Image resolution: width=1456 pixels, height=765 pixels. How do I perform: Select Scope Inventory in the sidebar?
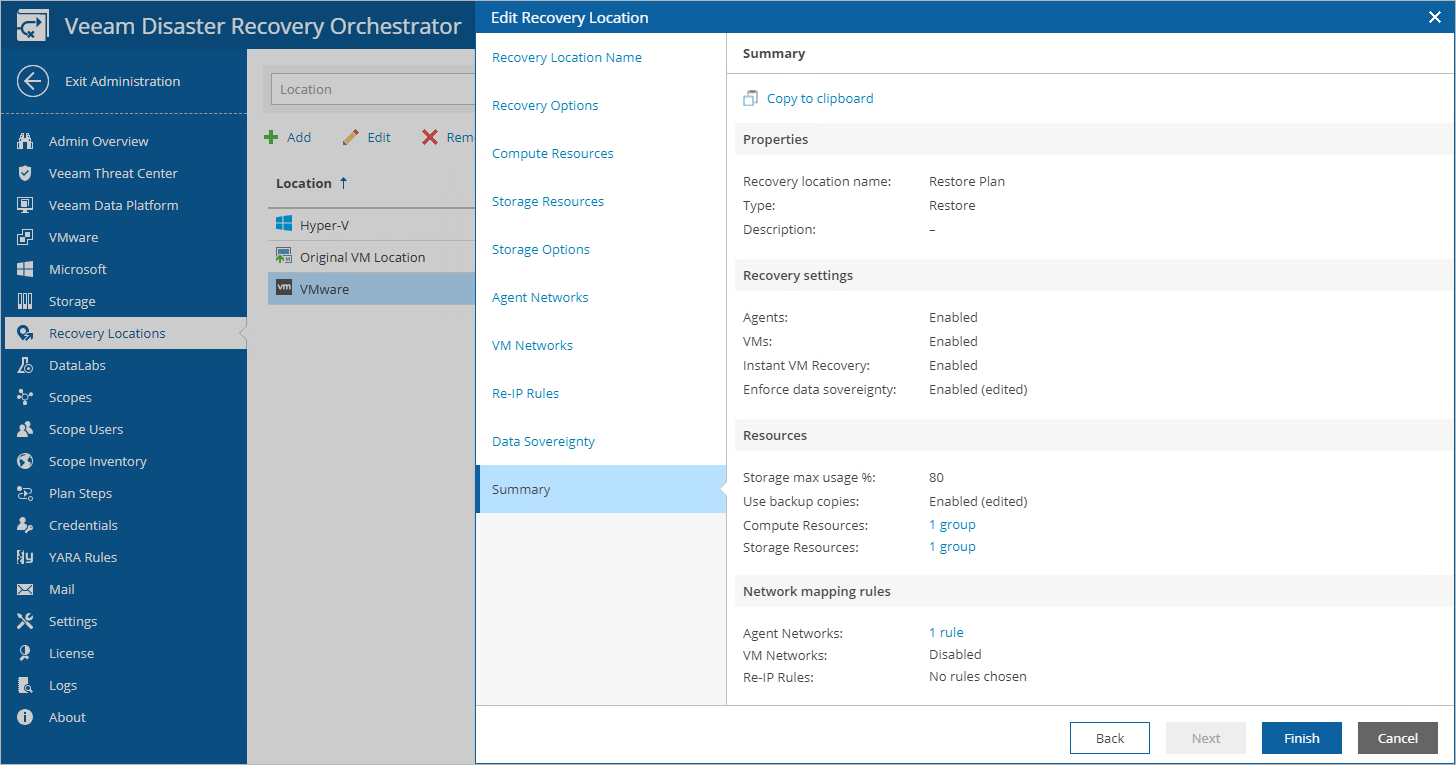97,461
